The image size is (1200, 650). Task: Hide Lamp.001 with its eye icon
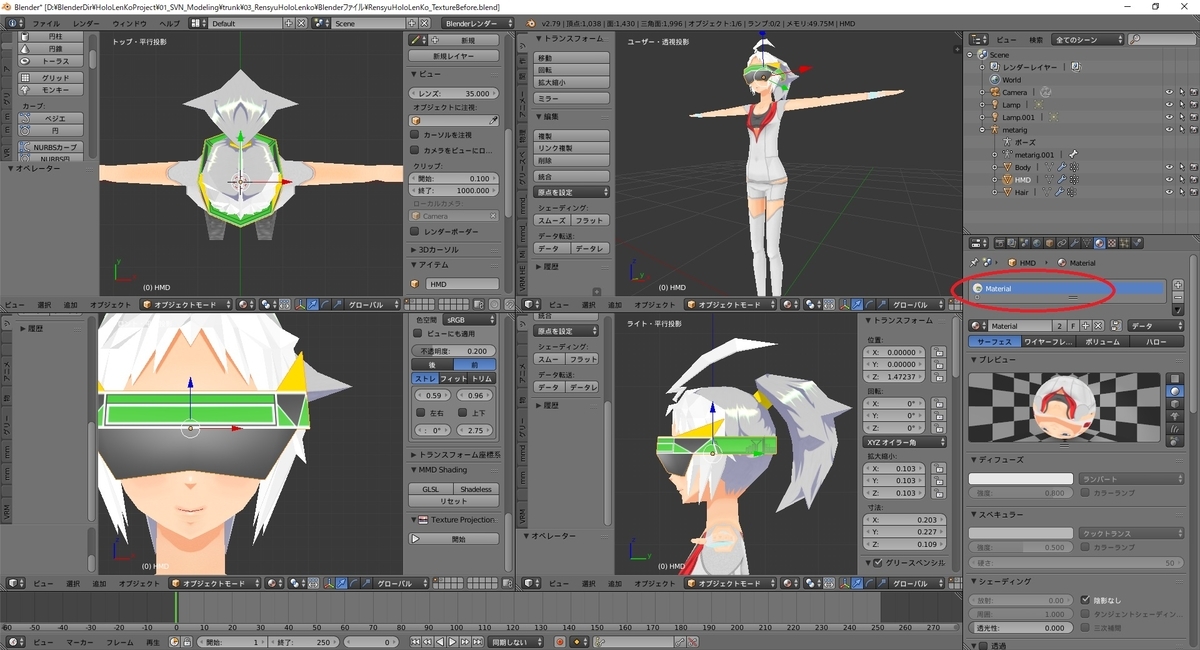[1169, 117]
